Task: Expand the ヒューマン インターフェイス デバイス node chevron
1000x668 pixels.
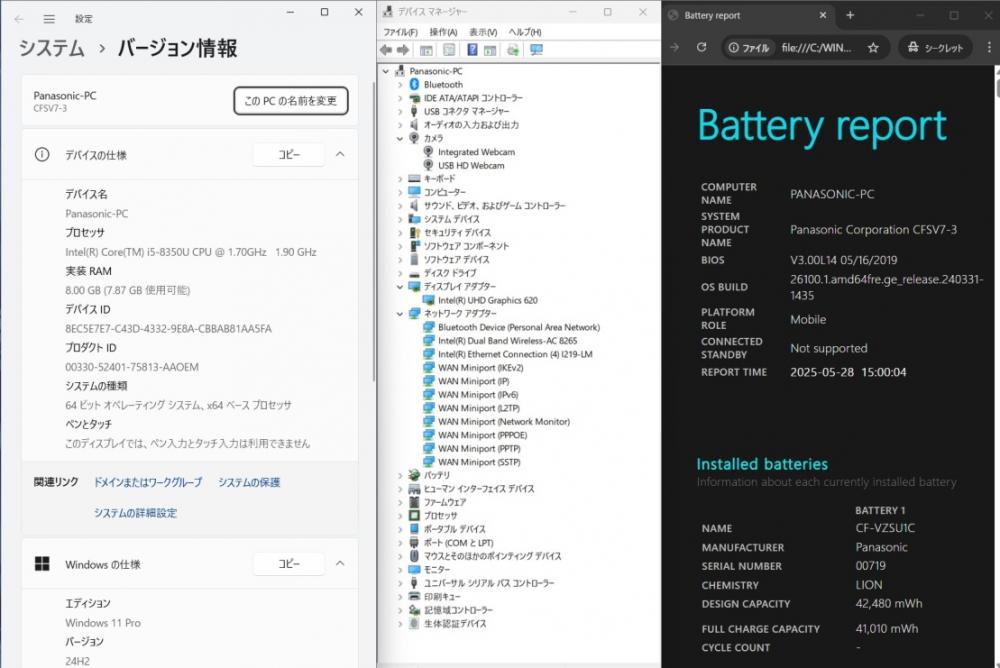Action: (x=400, y=489)
